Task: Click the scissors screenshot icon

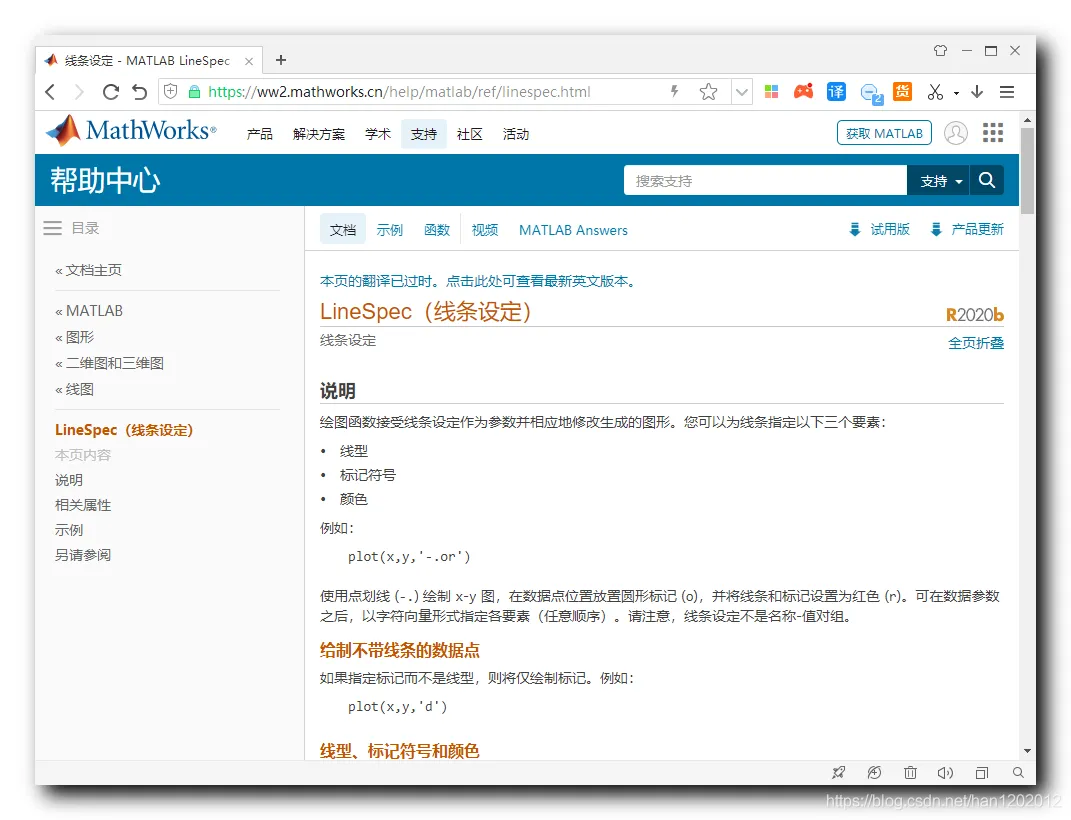Action: (x=935, y=91)
